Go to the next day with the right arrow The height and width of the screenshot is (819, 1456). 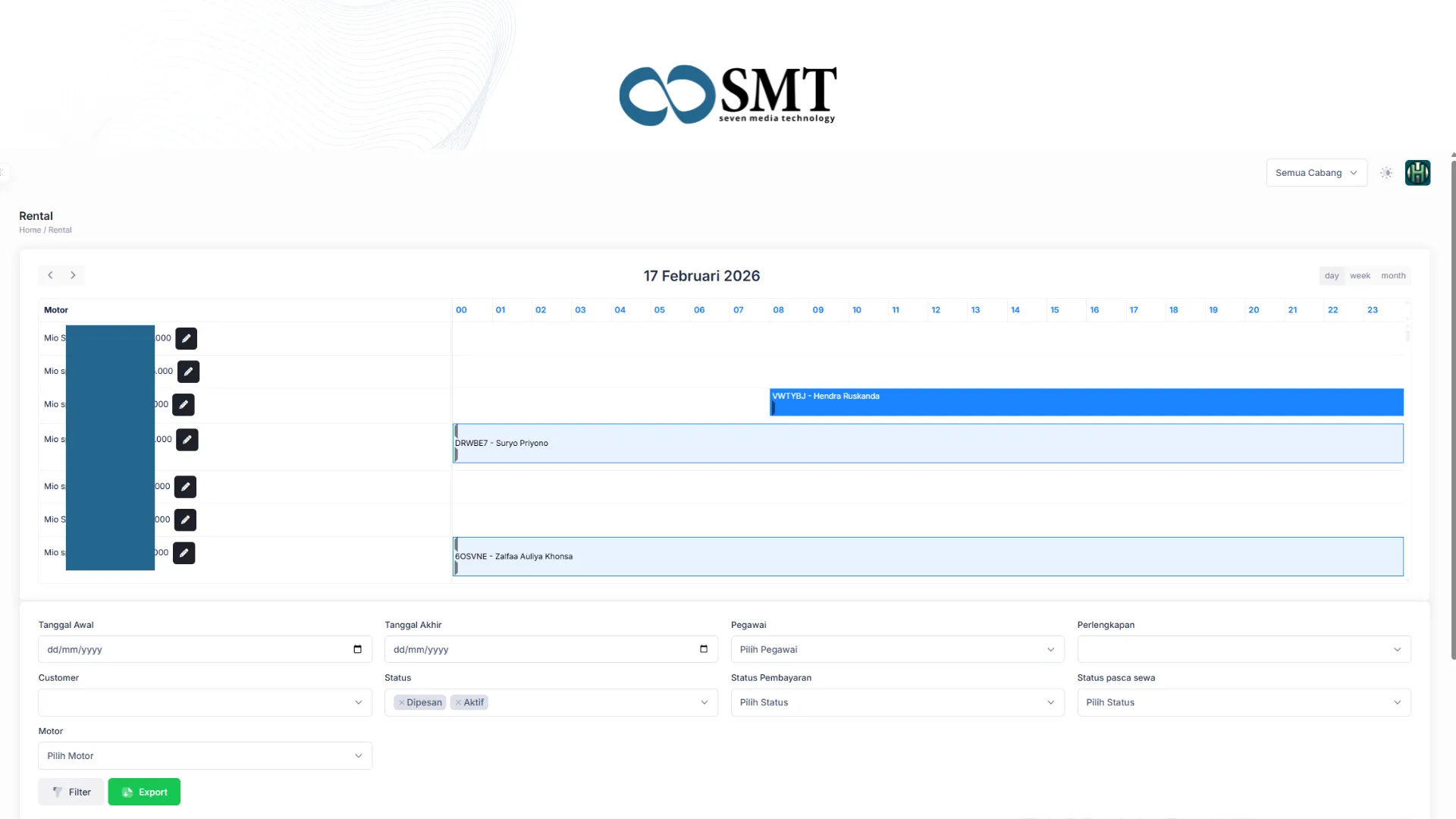point(73,275)
